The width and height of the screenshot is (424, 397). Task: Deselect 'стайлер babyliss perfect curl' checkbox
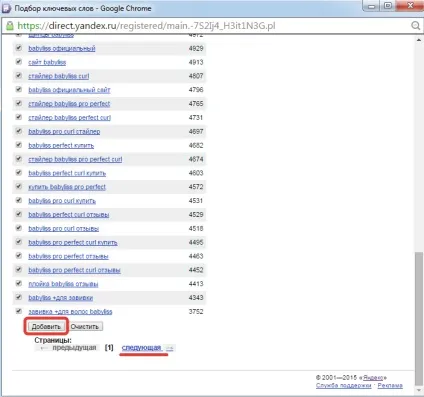[x=19, y=117]
